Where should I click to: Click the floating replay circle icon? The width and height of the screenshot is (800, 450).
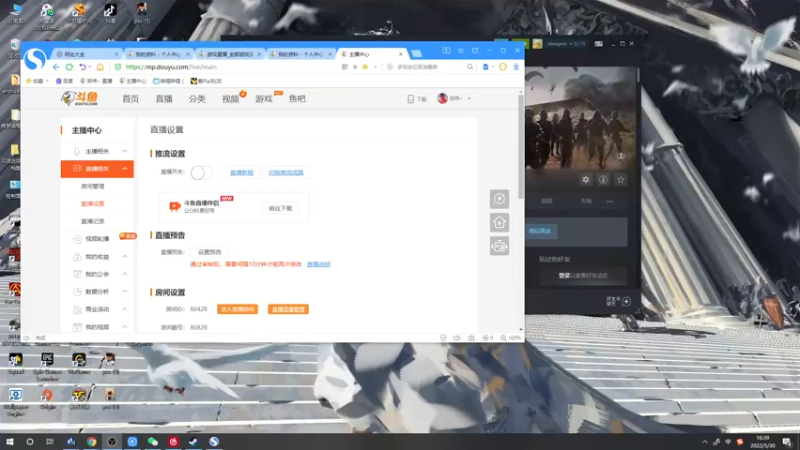[499, 199]
